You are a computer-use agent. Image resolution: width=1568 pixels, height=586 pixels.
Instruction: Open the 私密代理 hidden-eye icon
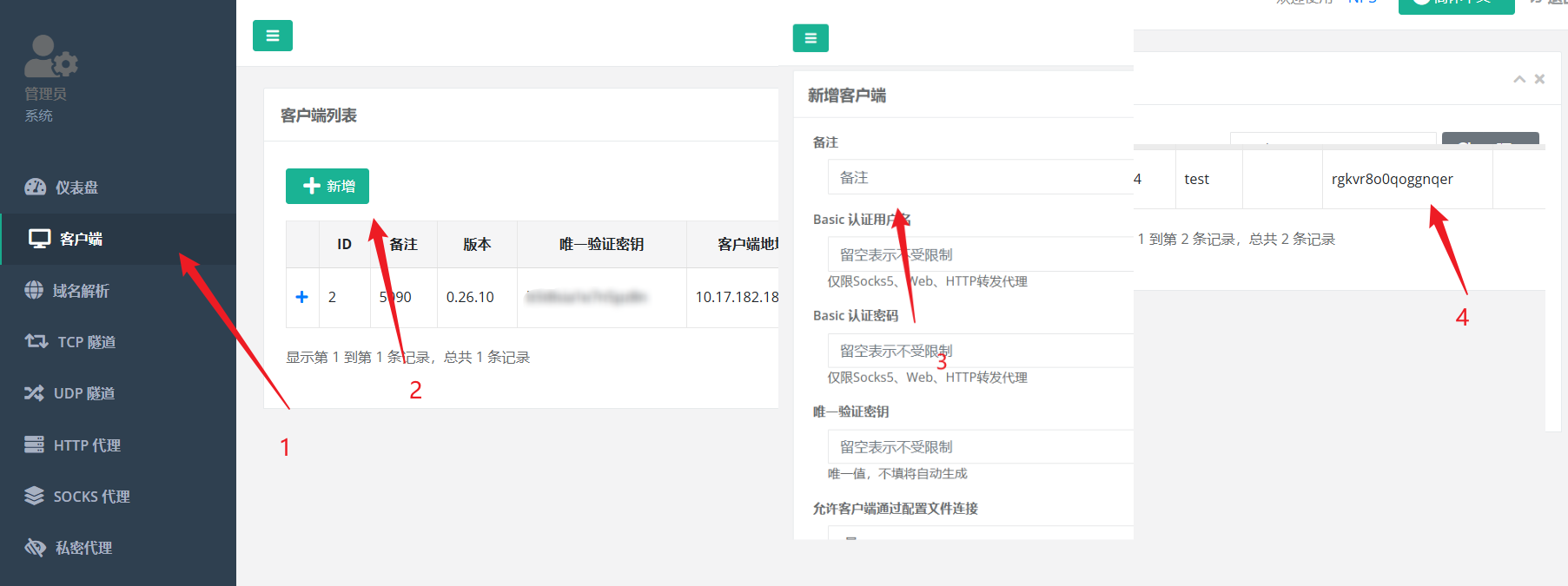pyautogui.click(x=35, y=547)
